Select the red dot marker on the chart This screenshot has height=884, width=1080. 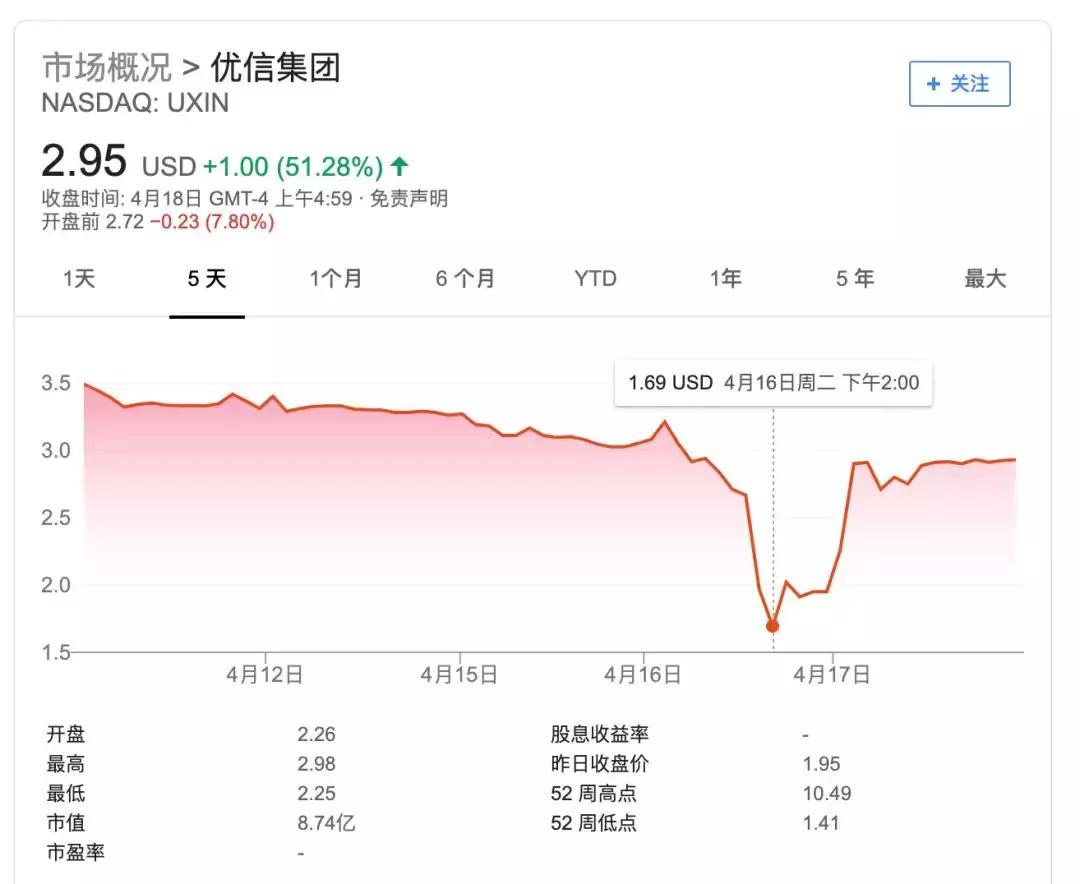pos(773,625)
